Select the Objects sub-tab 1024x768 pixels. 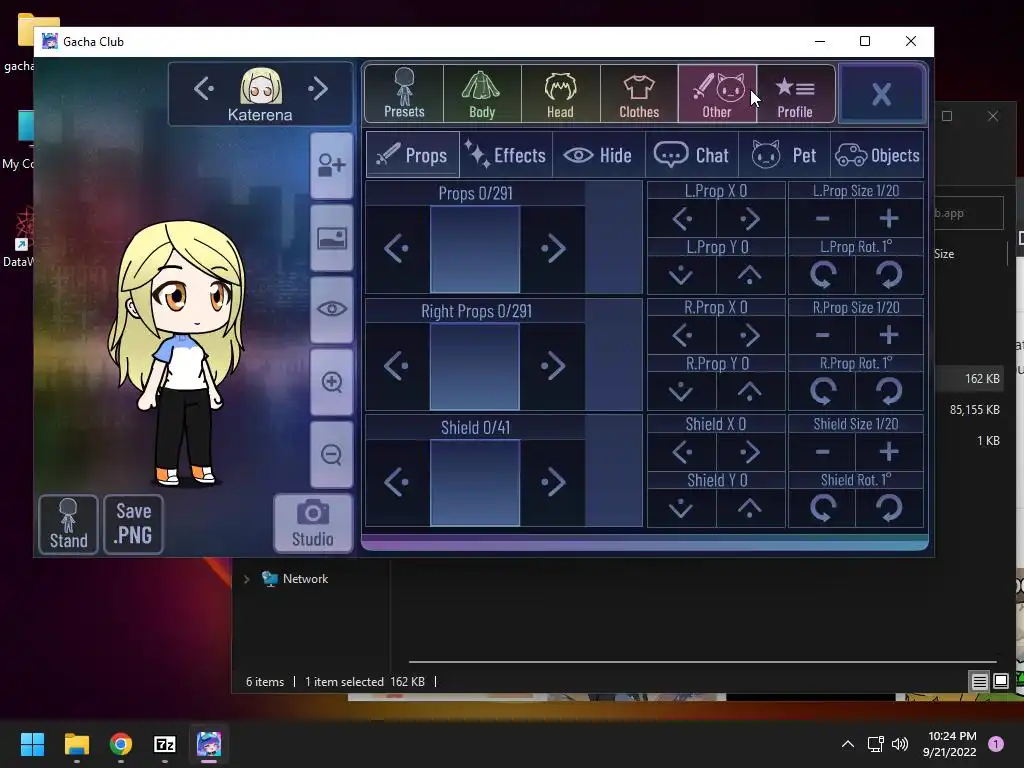[x=877, y=155]
